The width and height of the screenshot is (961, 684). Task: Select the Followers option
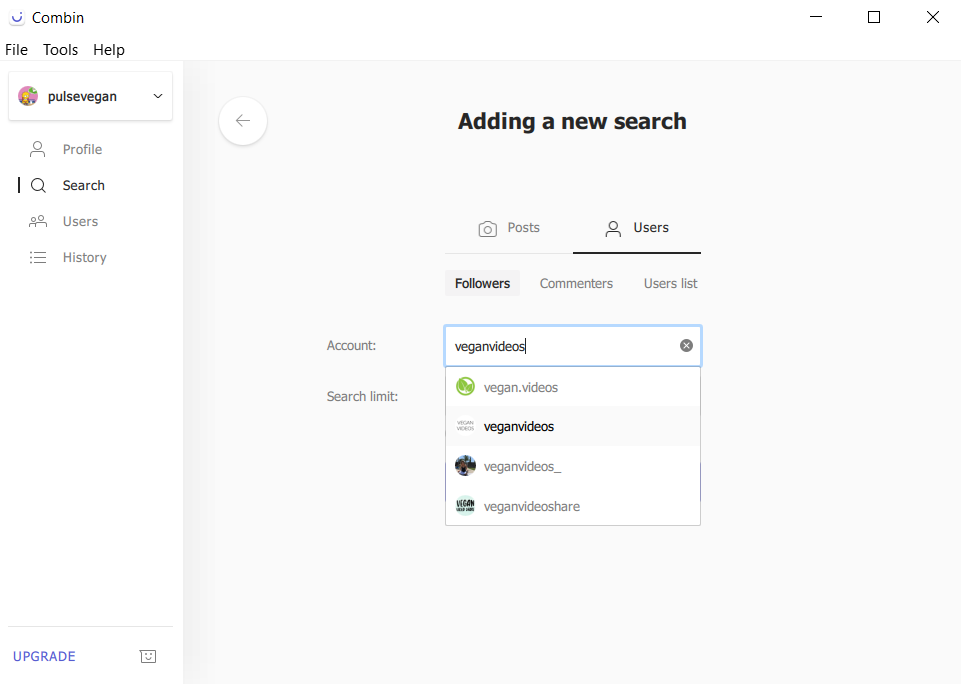tap(482, 283)
